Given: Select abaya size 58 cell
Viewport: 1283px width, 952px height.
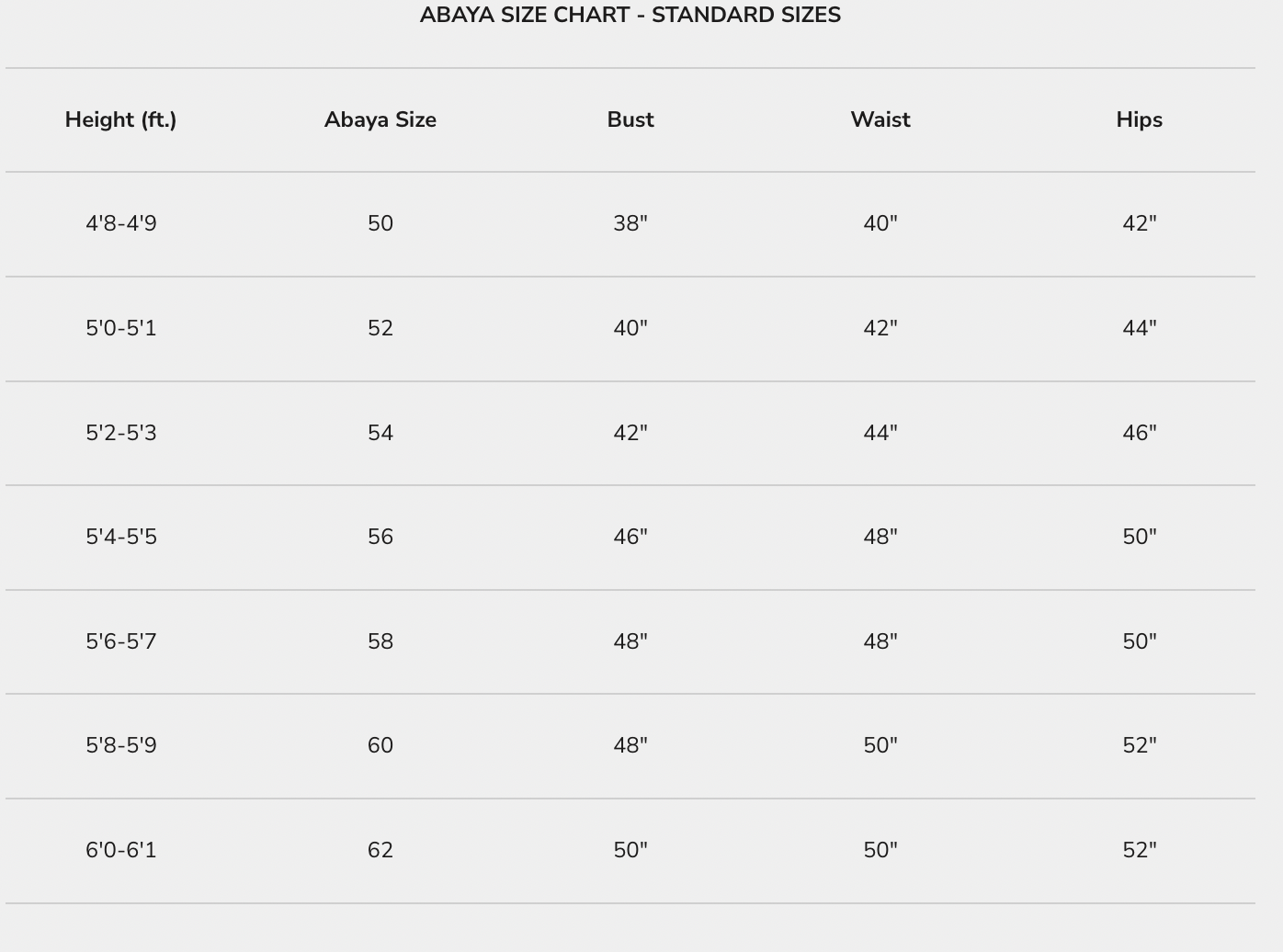Looking at the screenshot, I should click(380, 641).
